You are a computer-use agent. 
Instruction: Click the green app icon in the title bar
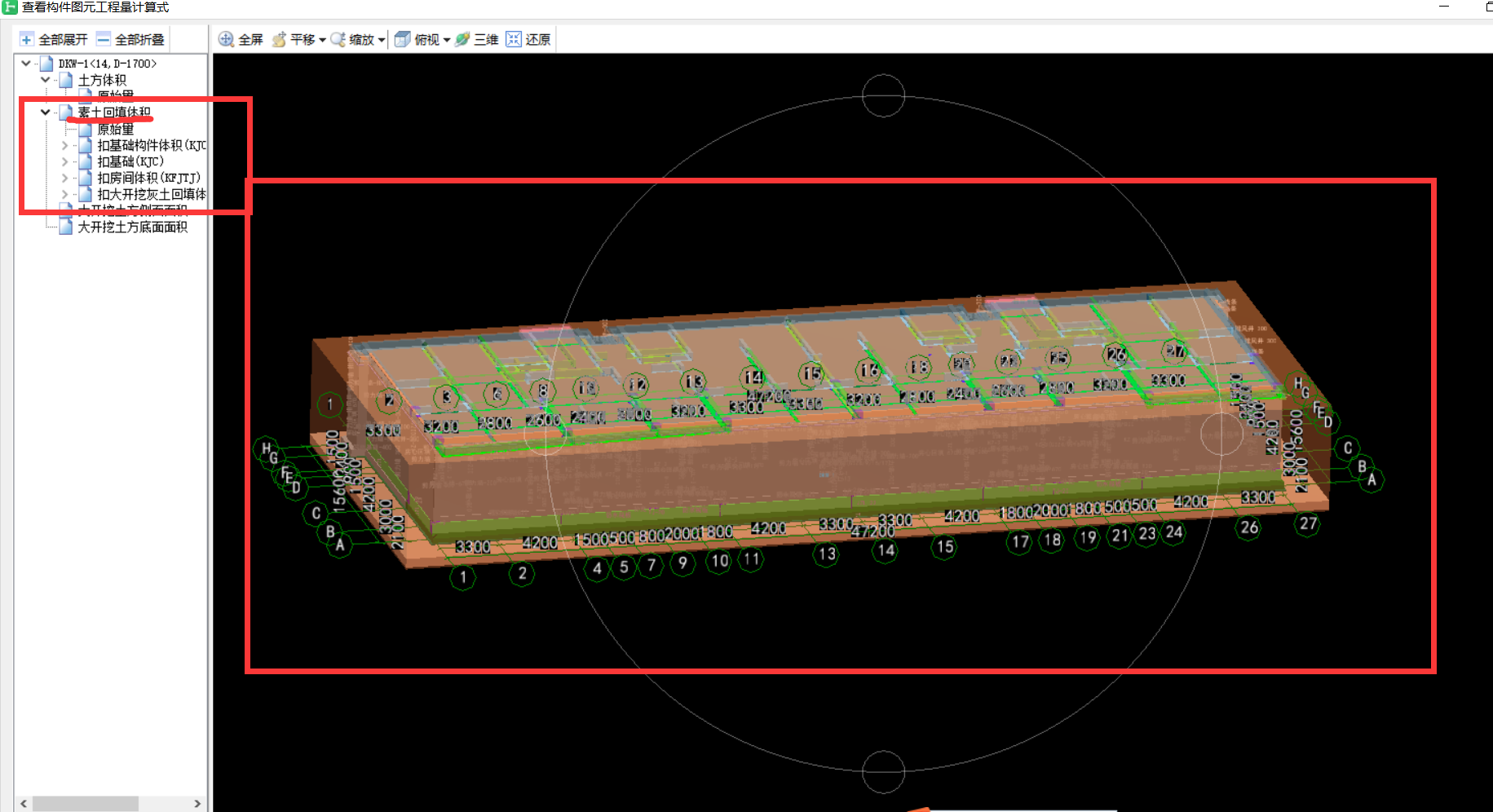9,7
